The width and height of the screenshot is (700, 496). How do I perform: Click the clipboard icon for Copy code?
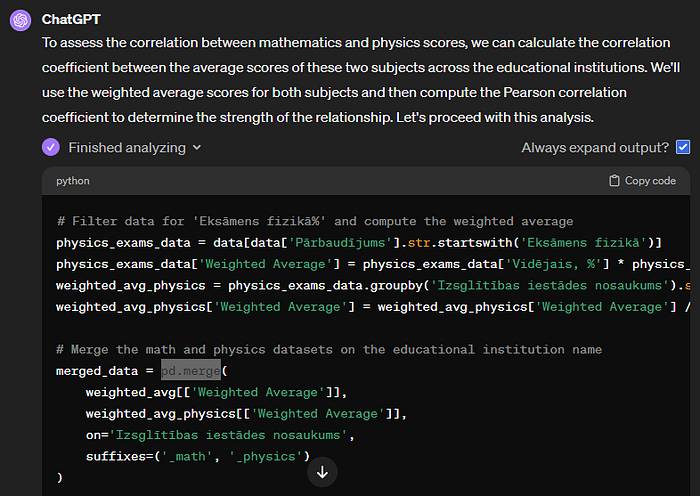point(614,180)
